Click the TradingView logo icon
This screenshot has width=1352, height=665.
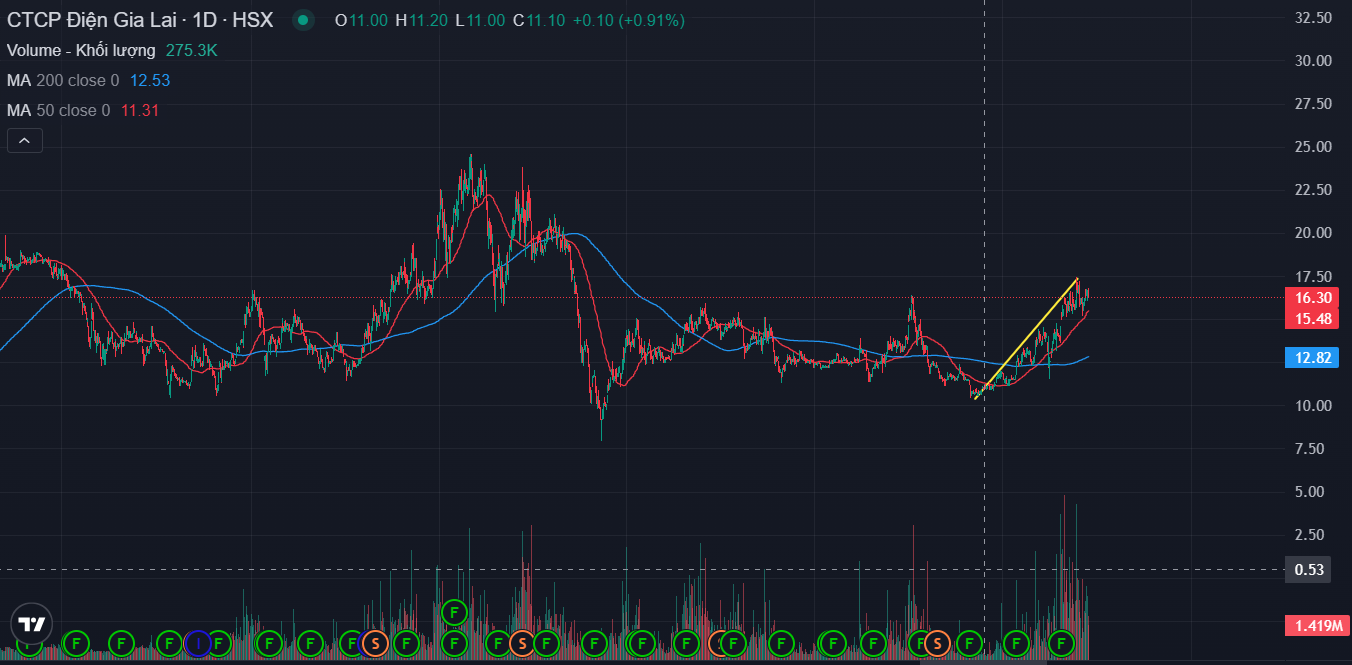tap(31, 624)
